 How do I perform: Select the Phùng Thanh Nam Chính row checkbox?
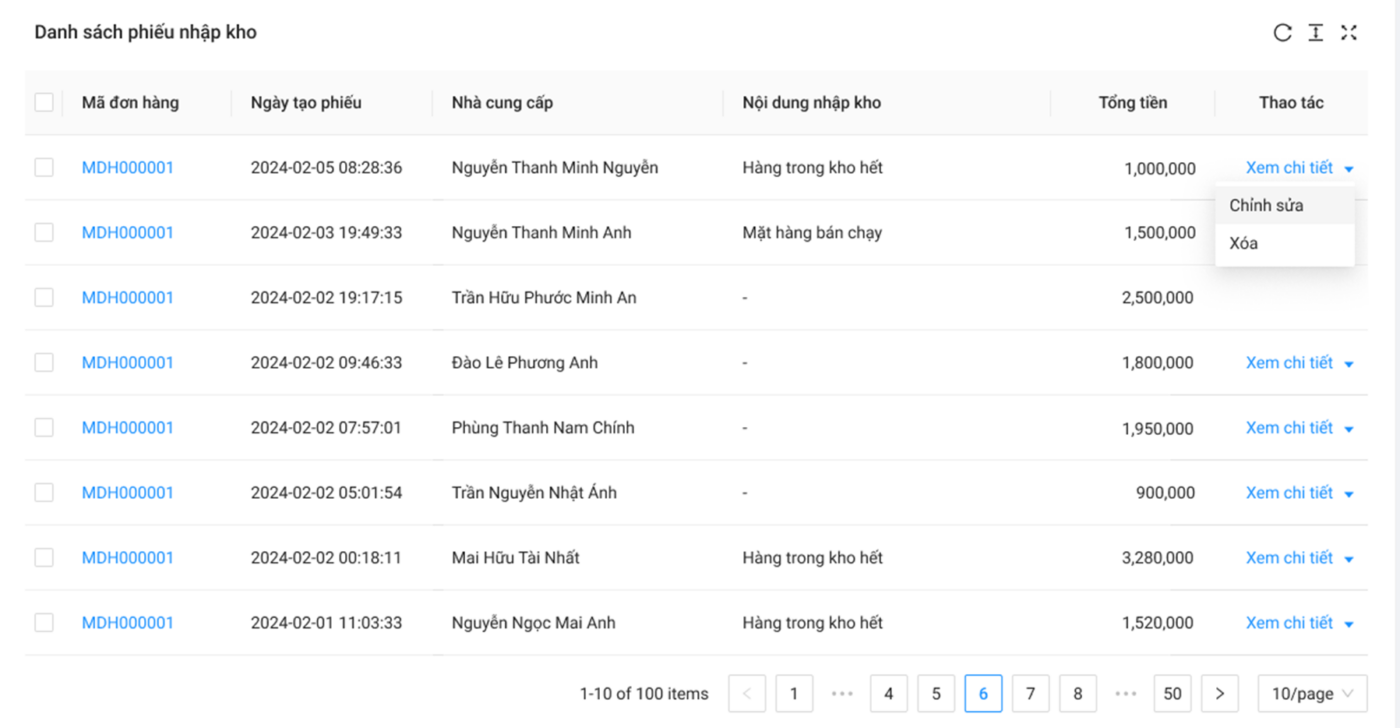44,427
